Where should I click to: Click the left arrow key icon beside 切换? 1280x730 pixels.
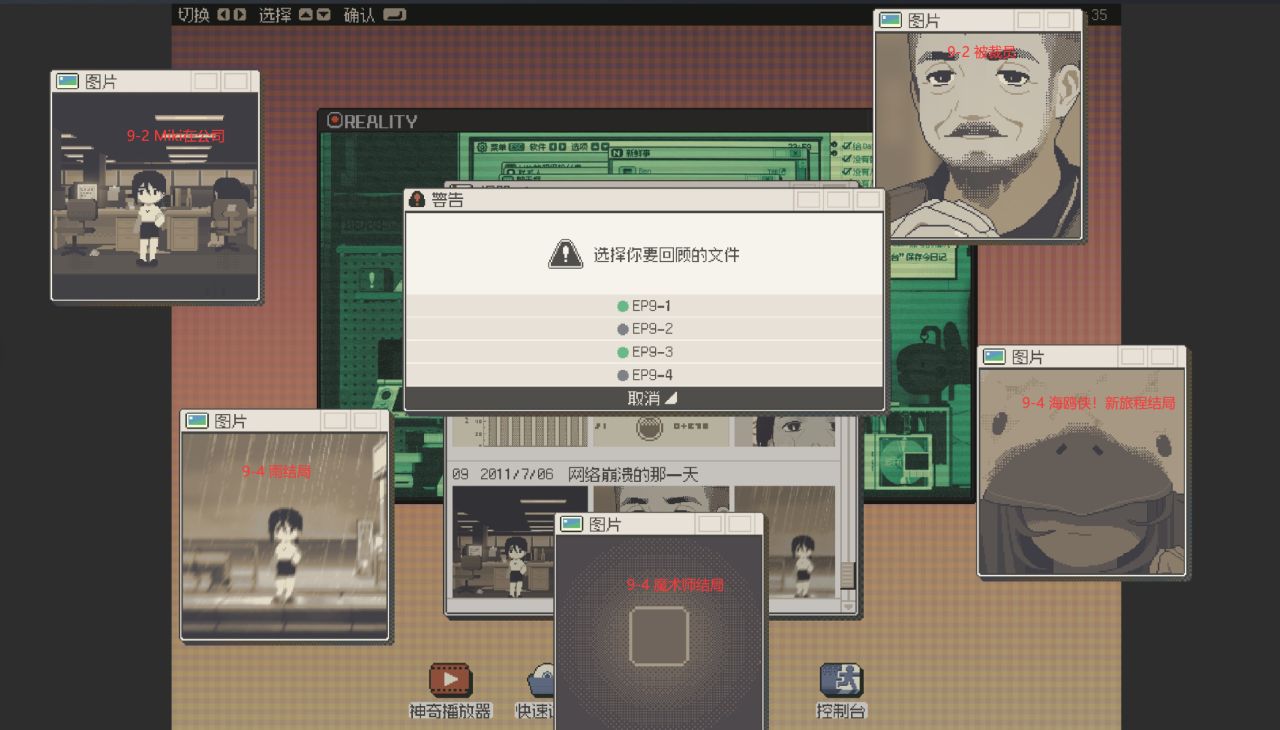(224, 14)
